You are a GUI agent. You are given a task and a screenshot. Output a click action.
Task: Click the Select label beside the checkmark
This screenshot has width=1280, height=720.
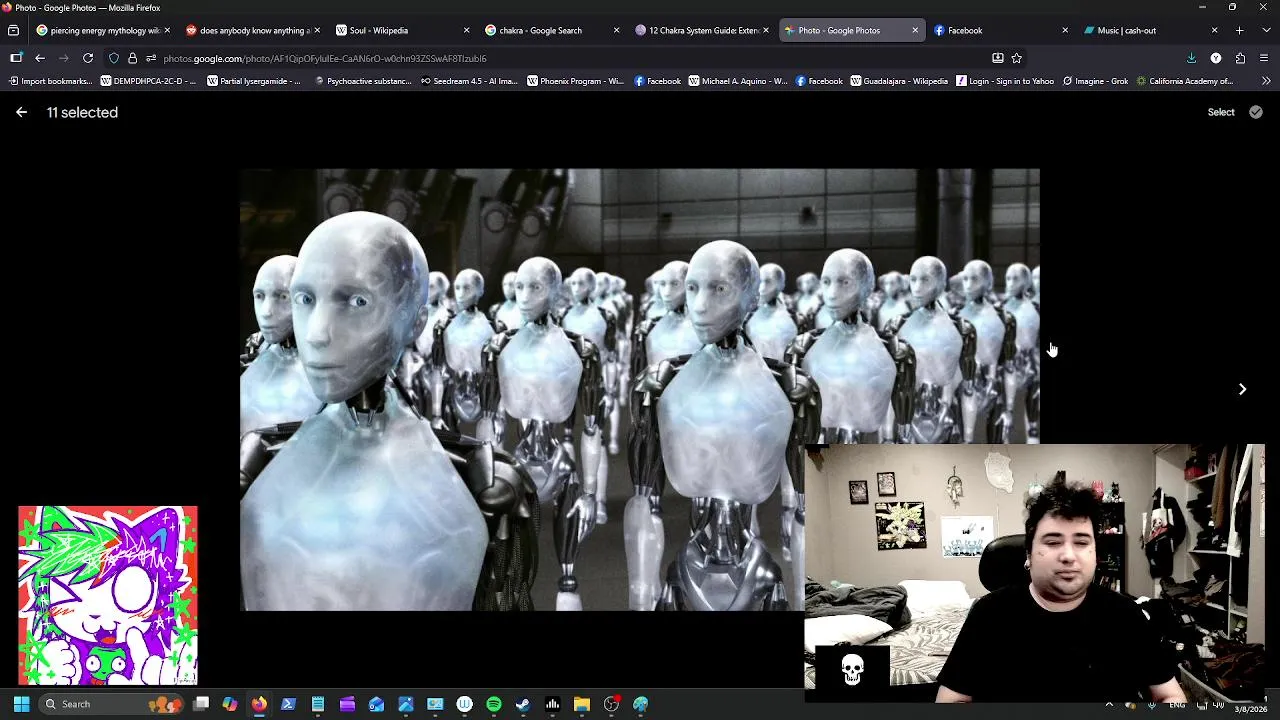(1221, 112)
